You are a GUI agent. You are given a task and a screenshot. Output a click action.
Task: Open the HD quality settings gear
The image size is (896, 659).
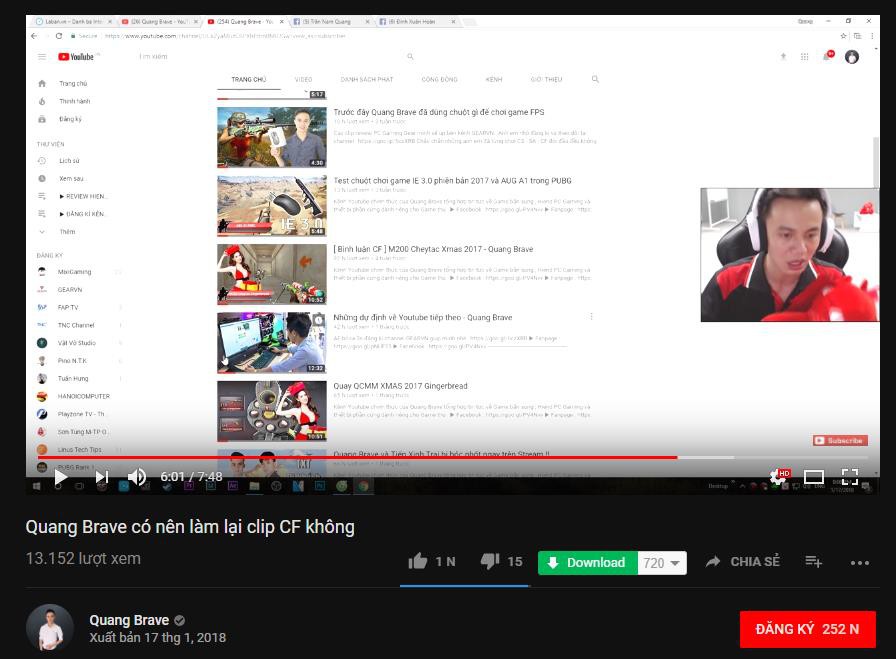pos(779,477)
